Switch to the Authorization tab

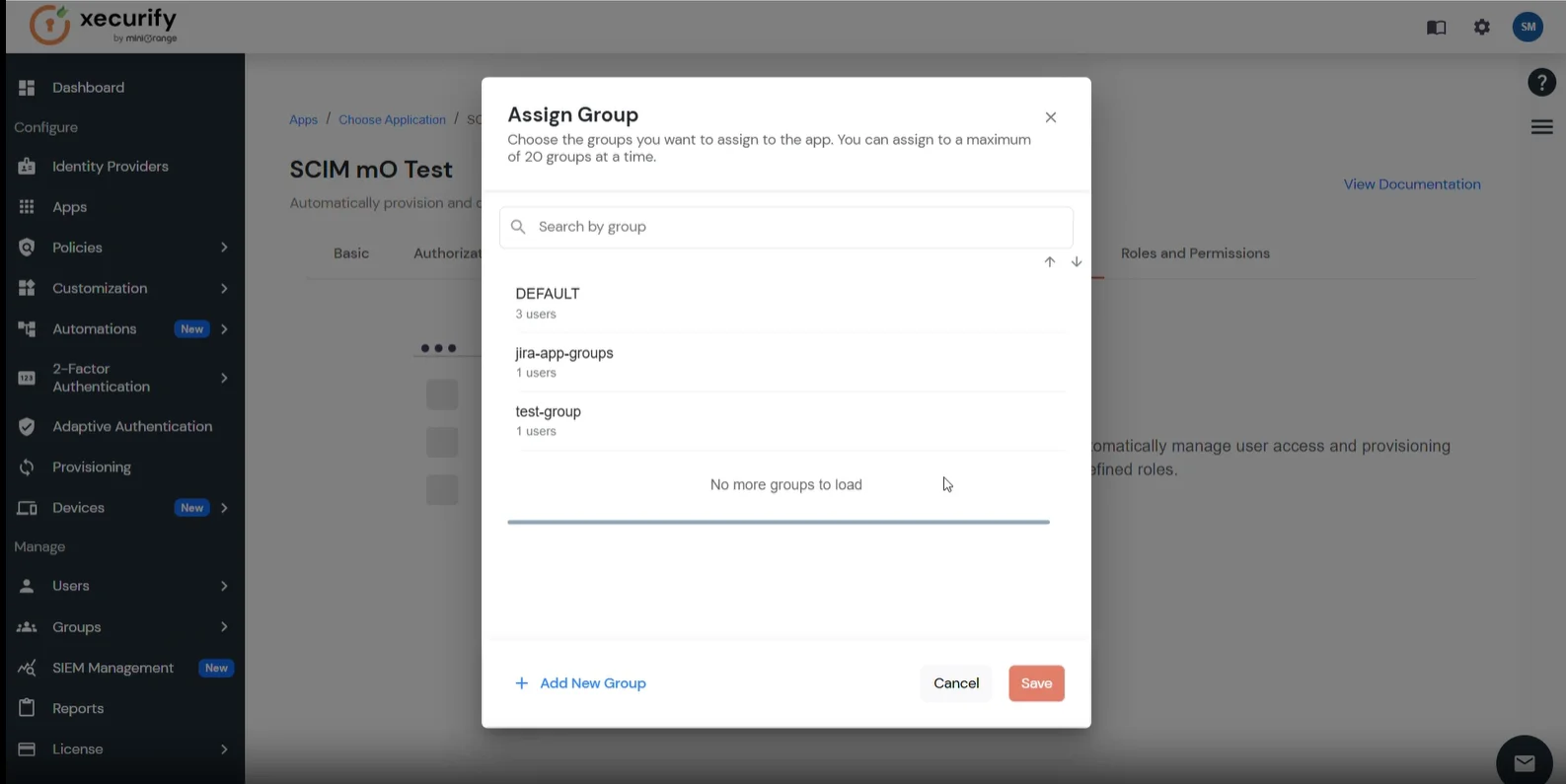447,253
